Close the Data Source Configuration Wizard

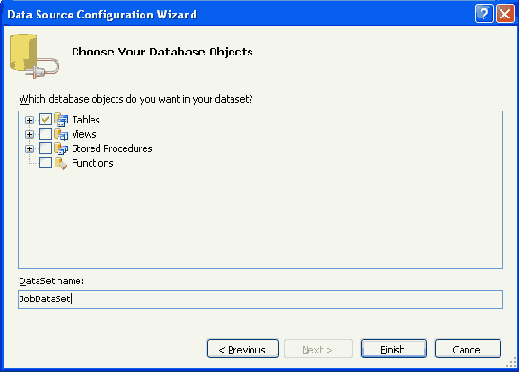[x=505, y=14]
